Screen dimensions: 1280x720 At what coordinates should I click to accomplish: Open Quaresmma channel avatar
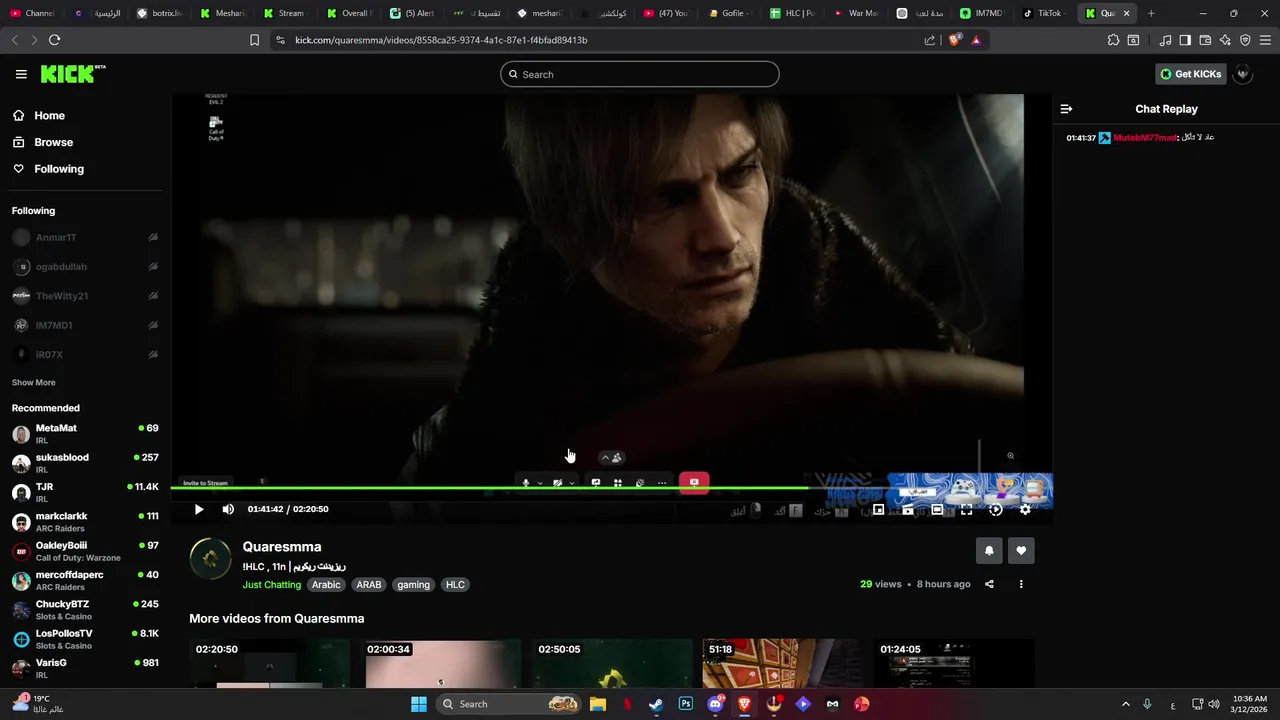[x=210, y=558]
